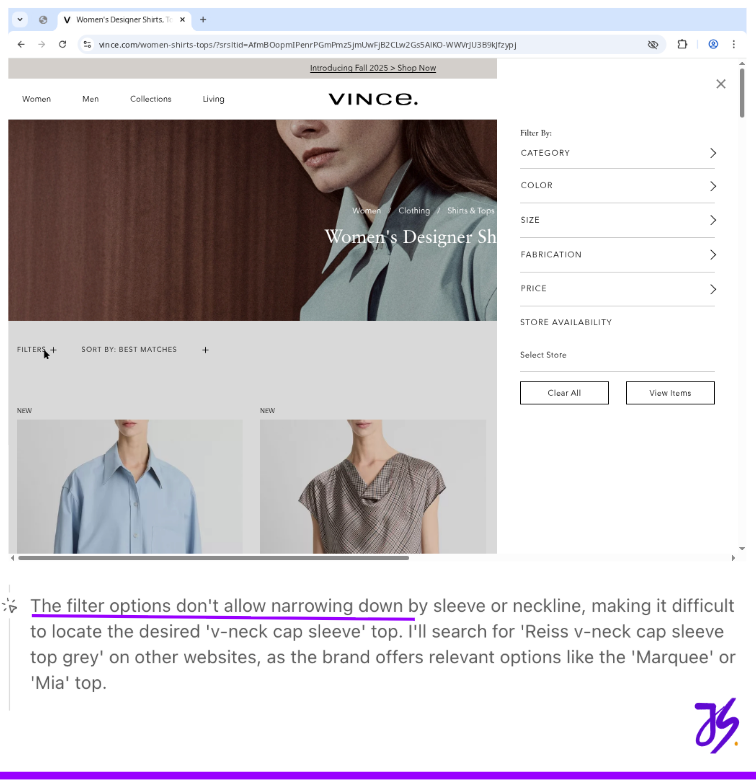The image size is (756, 780).
Task: Click the browser reload icon
Action: tap(62, 45)
